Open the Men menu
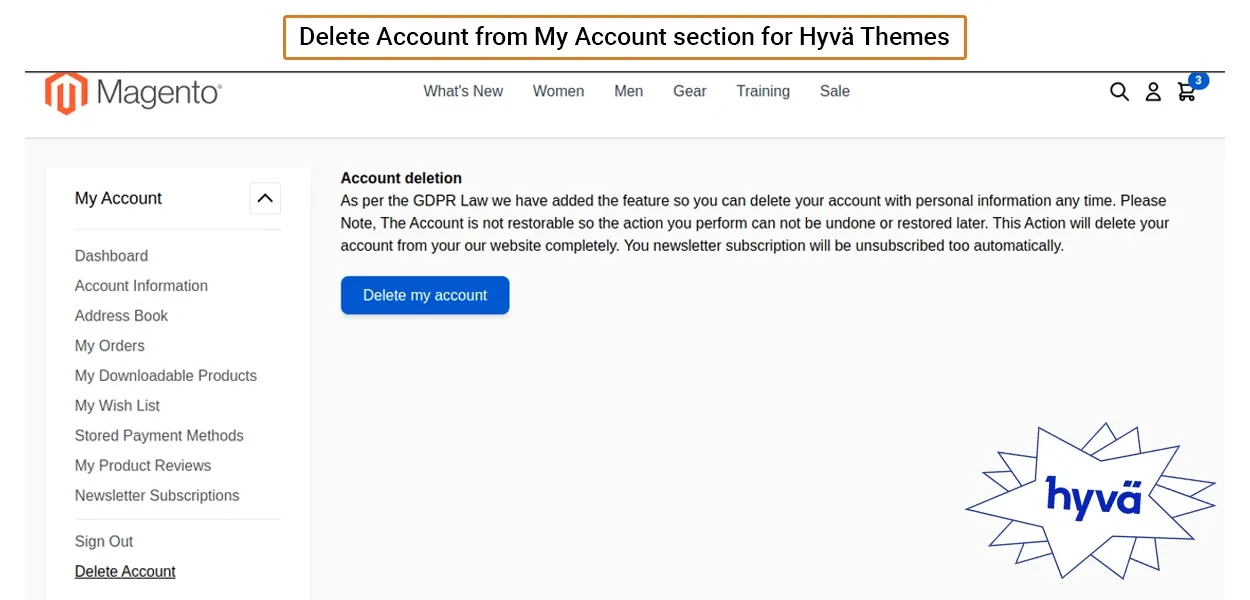The width and height of the screenshot is (1250, 600). 628,91
